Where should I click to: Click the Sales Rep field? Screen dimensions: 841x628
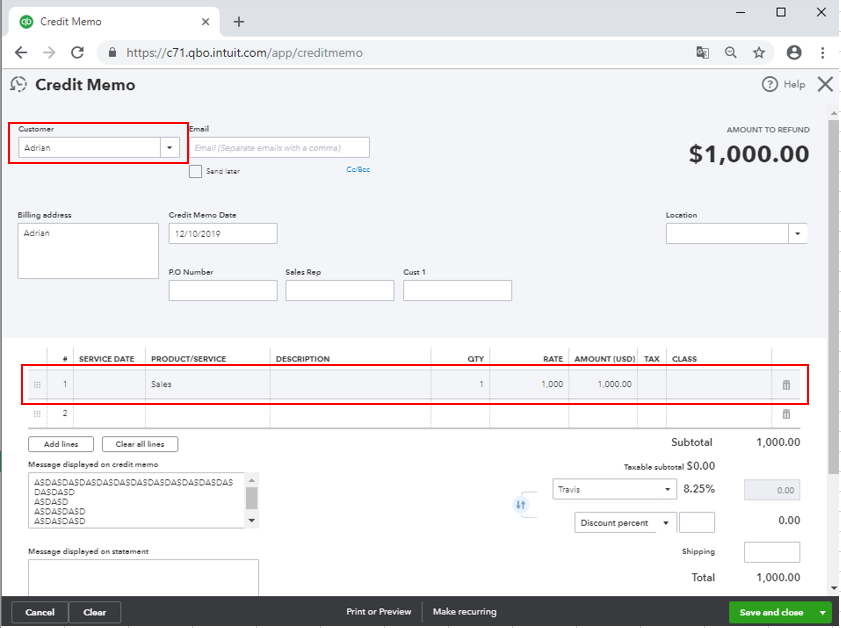(x=340, y=291)
